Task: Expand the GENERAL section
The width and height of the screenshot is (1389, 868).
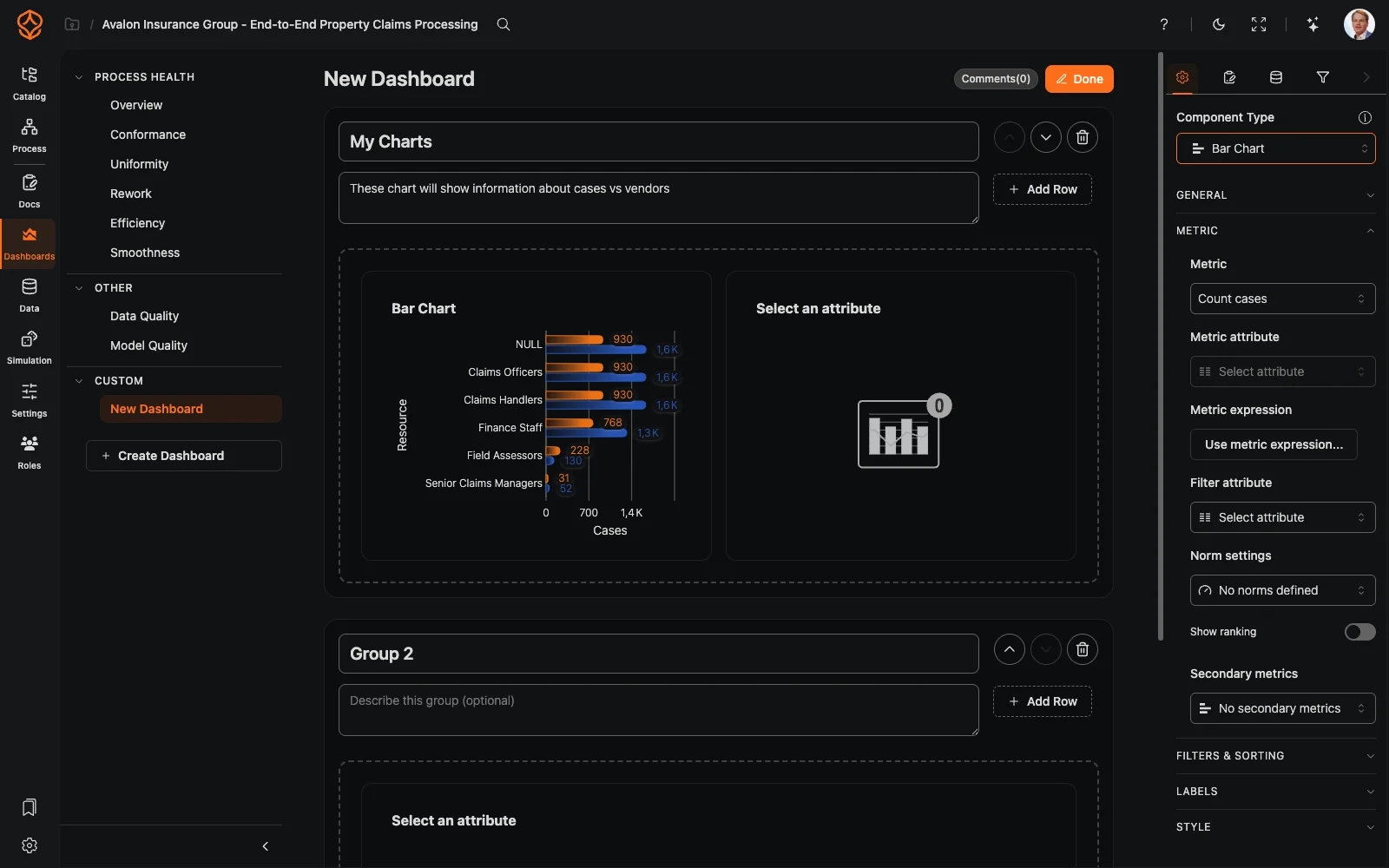Action: [1276, 195]
